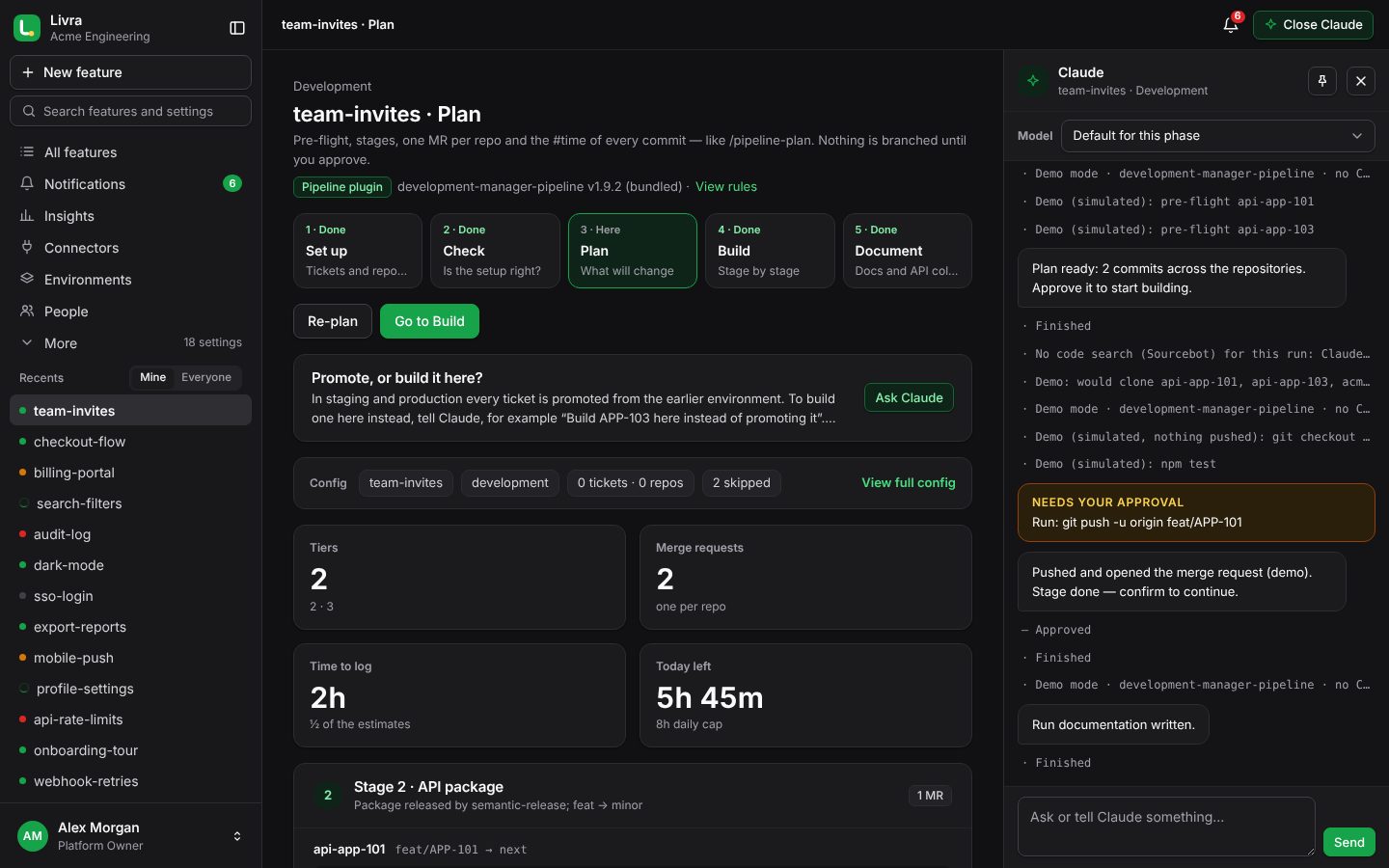Open the notifications bell in top bar
Screen dimensions: 1389x868
point(1231,25)
